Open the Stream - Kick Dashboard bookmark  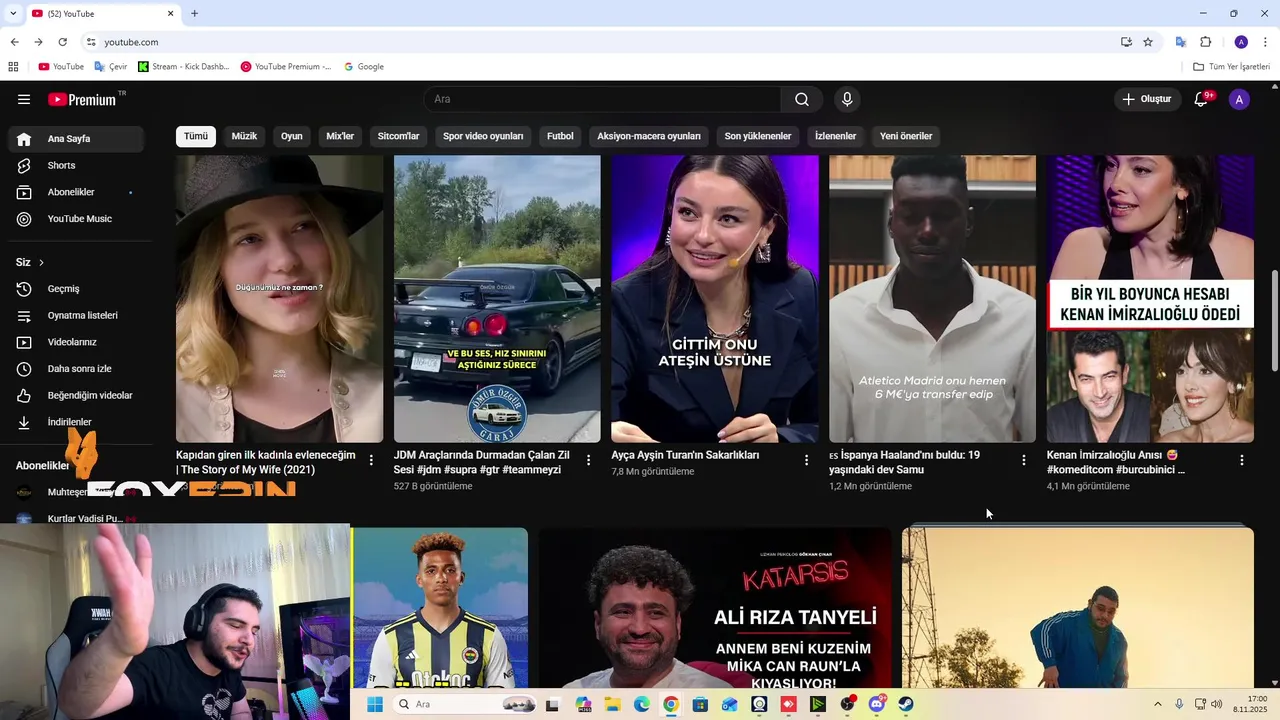coord(184,67)
